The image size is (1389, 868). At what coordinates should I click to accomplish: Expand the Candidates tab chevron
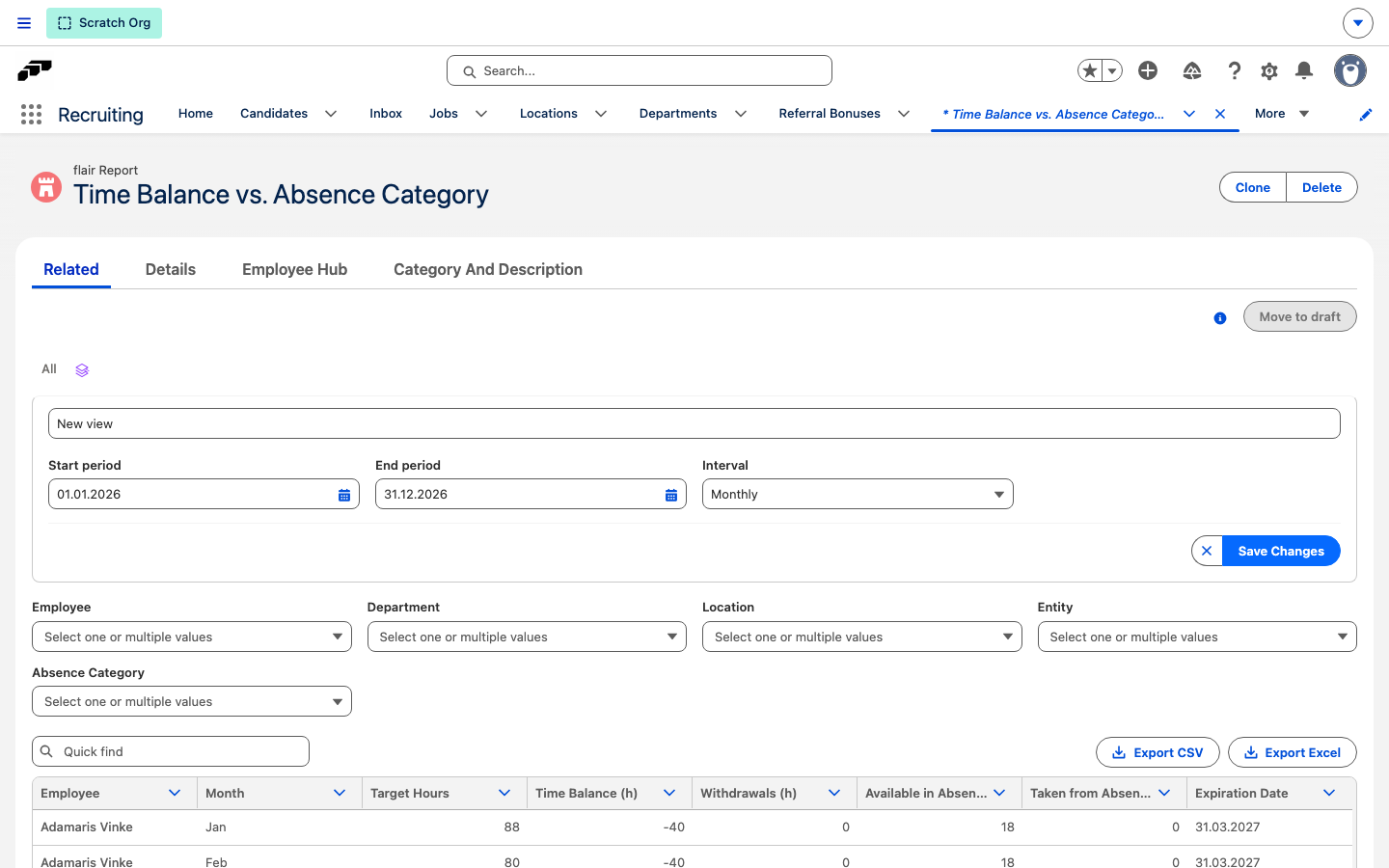tap(331, 114)
